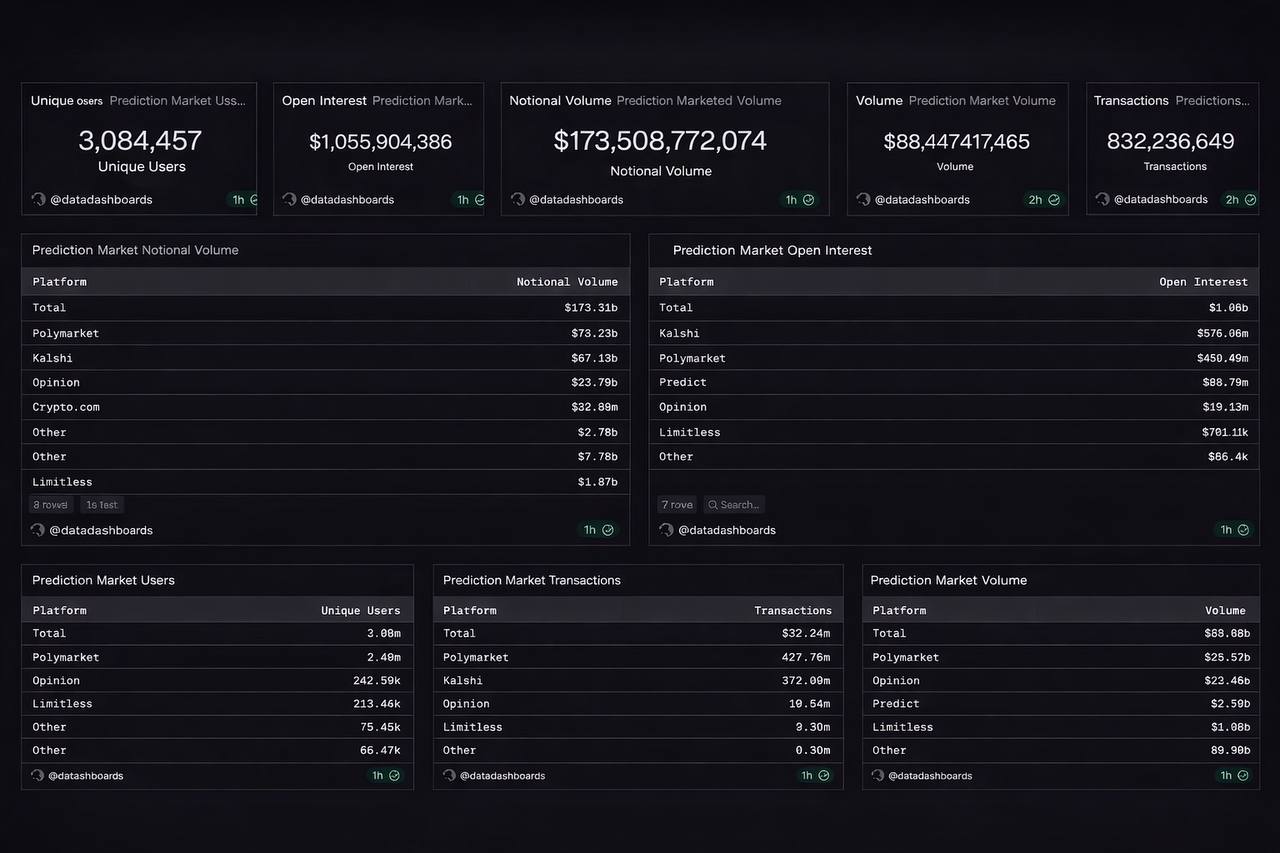Click refresh checkmark in Prediction Market Open Interest table
Image resolution: width=1280 pixels, height=853 pixels.
[x=1244, y=530]
